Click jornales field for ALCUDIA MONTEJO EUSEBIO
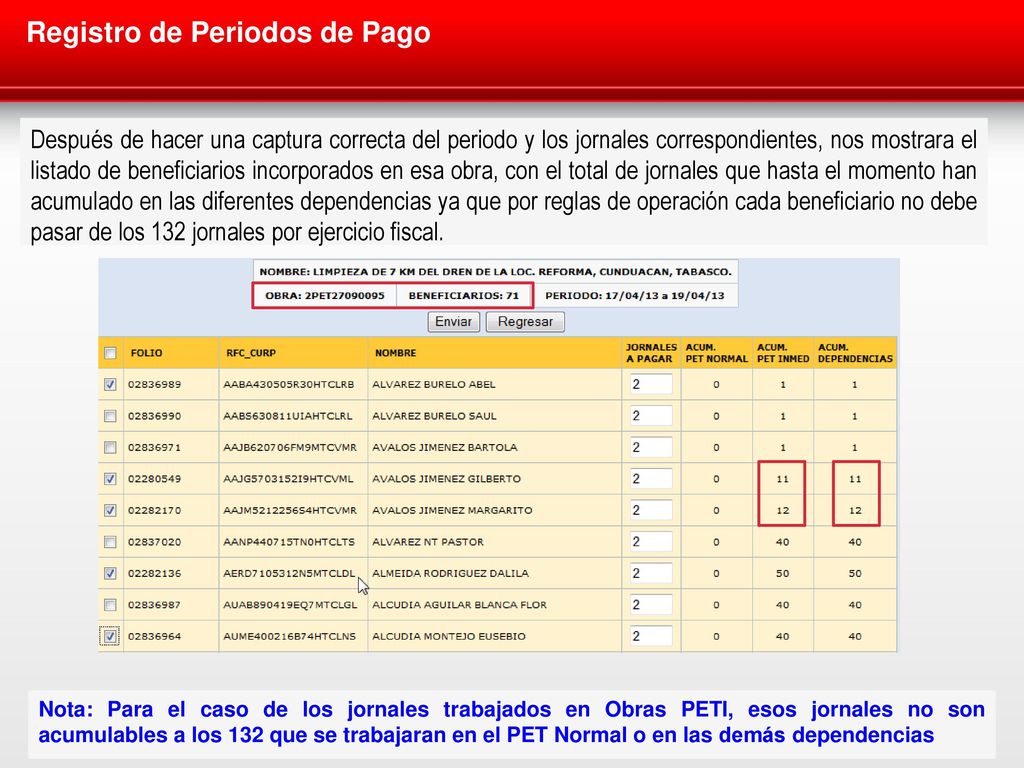1024x768 pixels. [651, 635]
